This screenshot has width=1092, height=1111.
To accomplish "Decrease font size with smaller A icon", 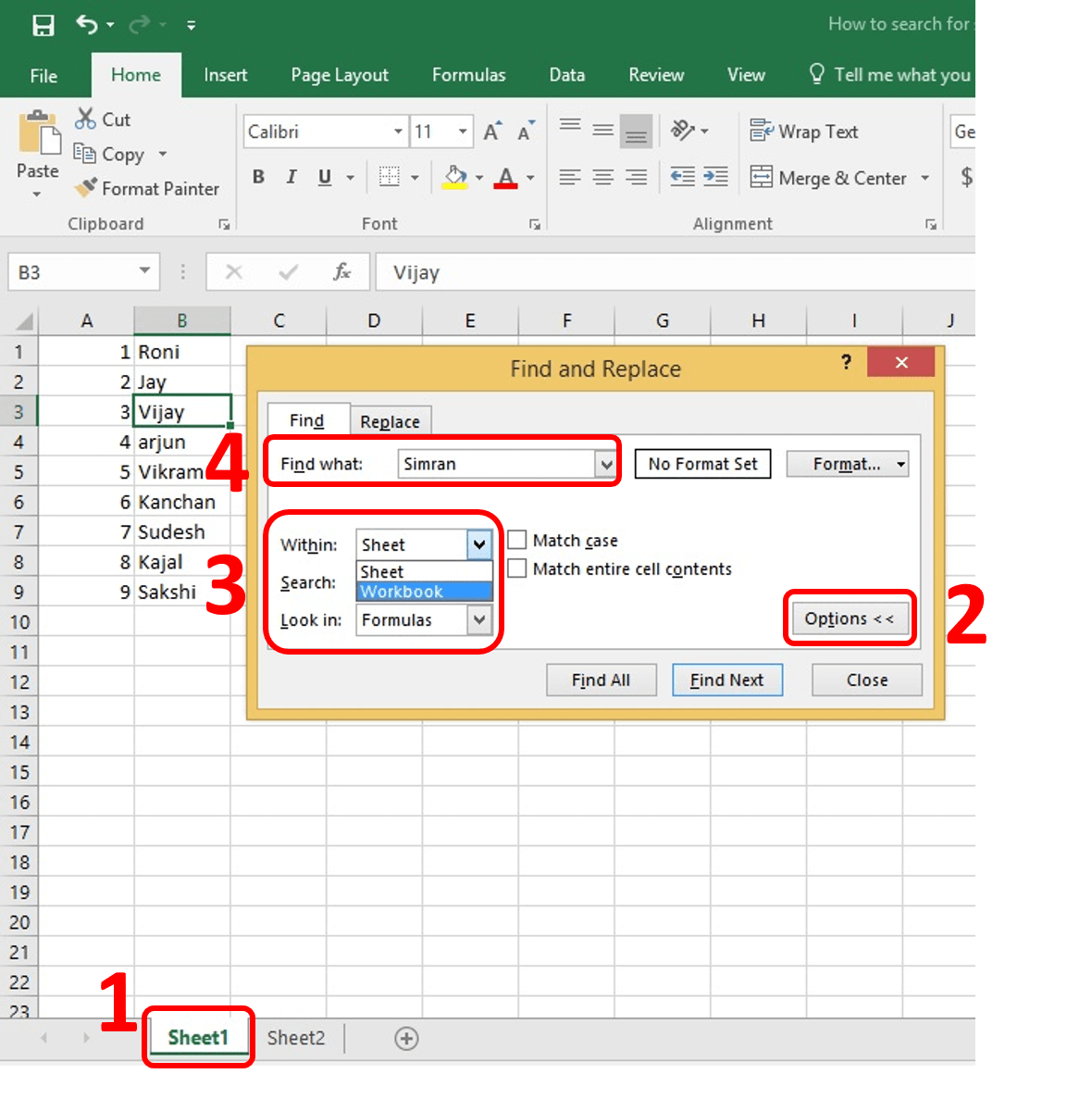I will click(x=526, y=131).
